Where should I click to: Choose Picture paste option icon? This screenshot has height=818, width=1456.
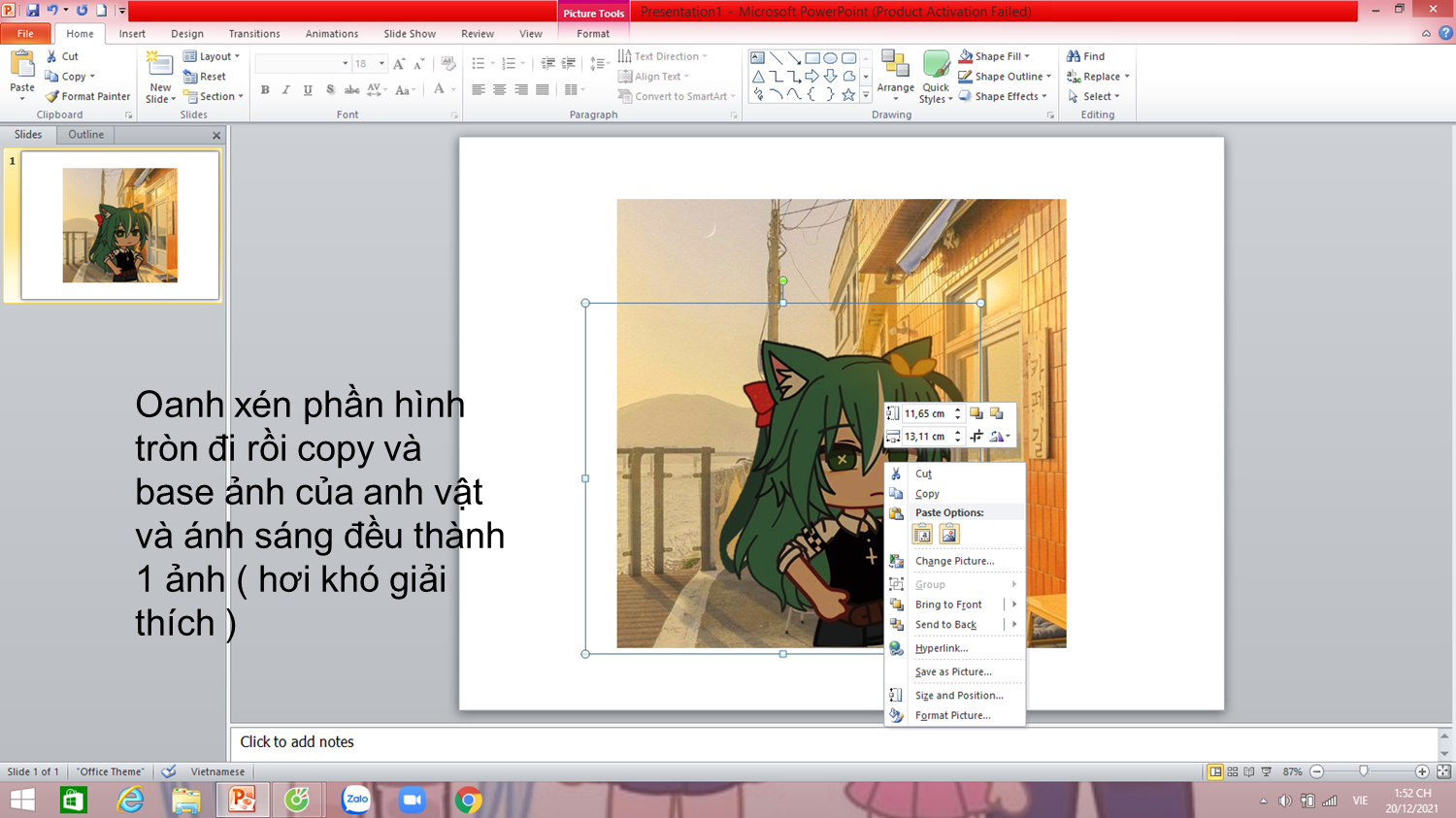(x=949, y=535)
